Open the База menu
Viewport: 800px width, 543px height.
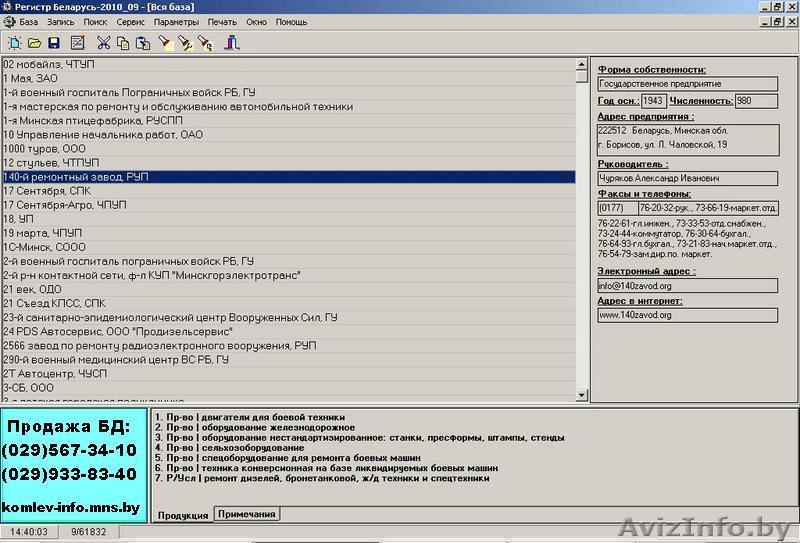tap(30, 21)
